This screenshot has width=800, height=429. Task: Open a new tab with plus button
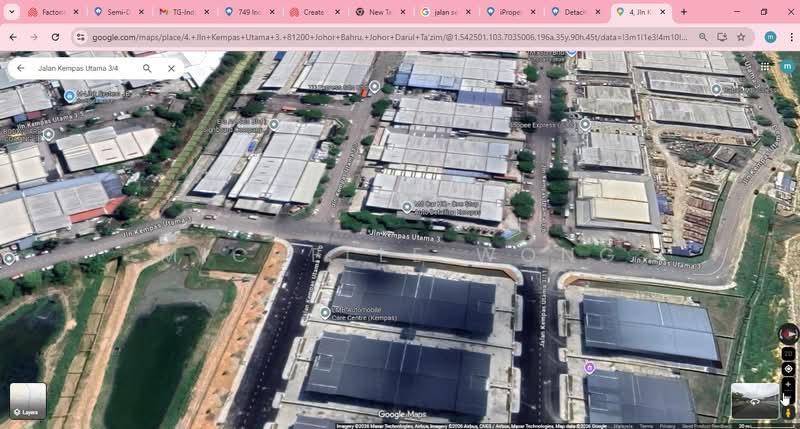[x=684, y=12]
